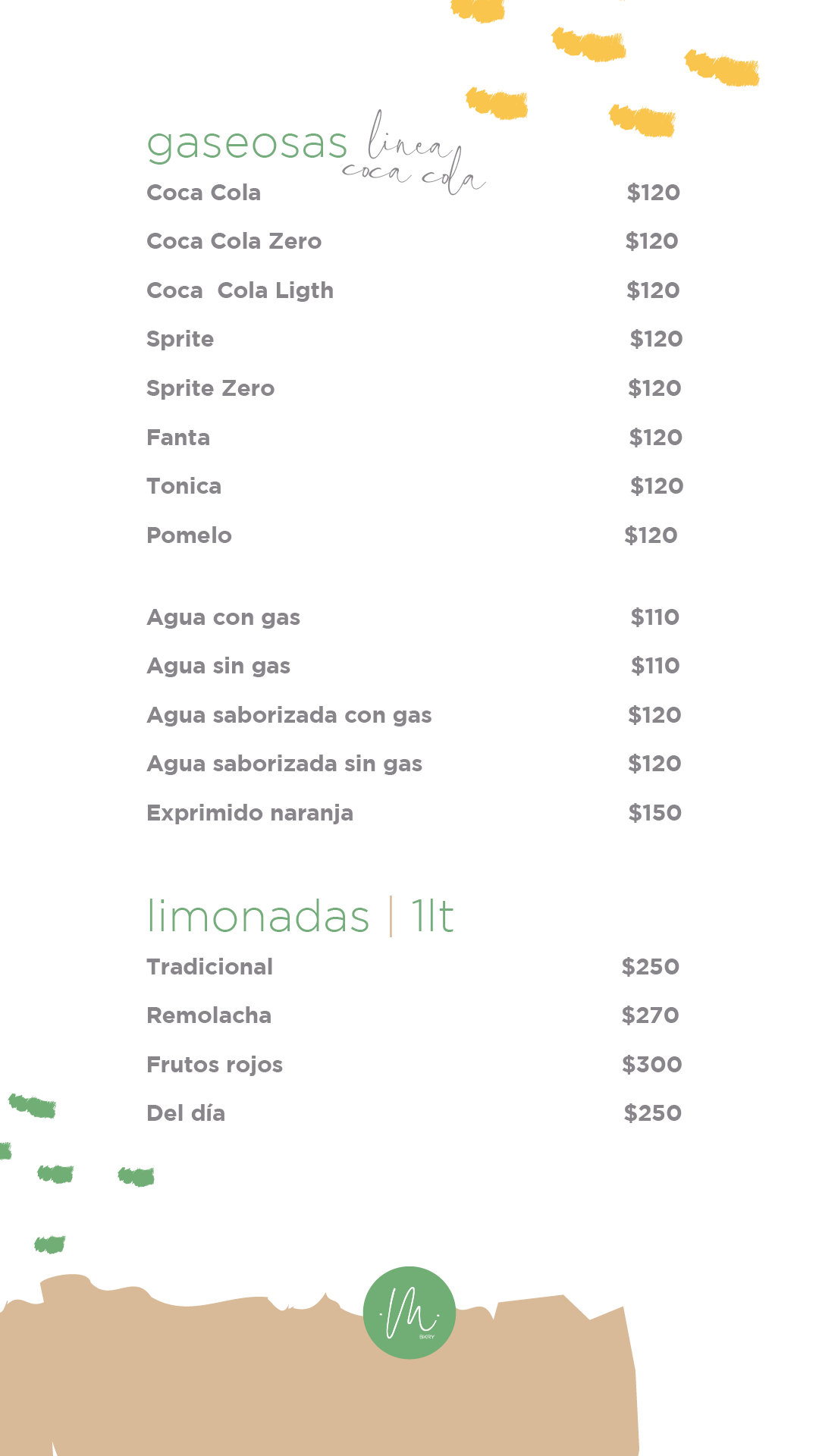Select Agua saborizada sin gas
This screenshot has width=819, height=1456.
tap(284, 764)
